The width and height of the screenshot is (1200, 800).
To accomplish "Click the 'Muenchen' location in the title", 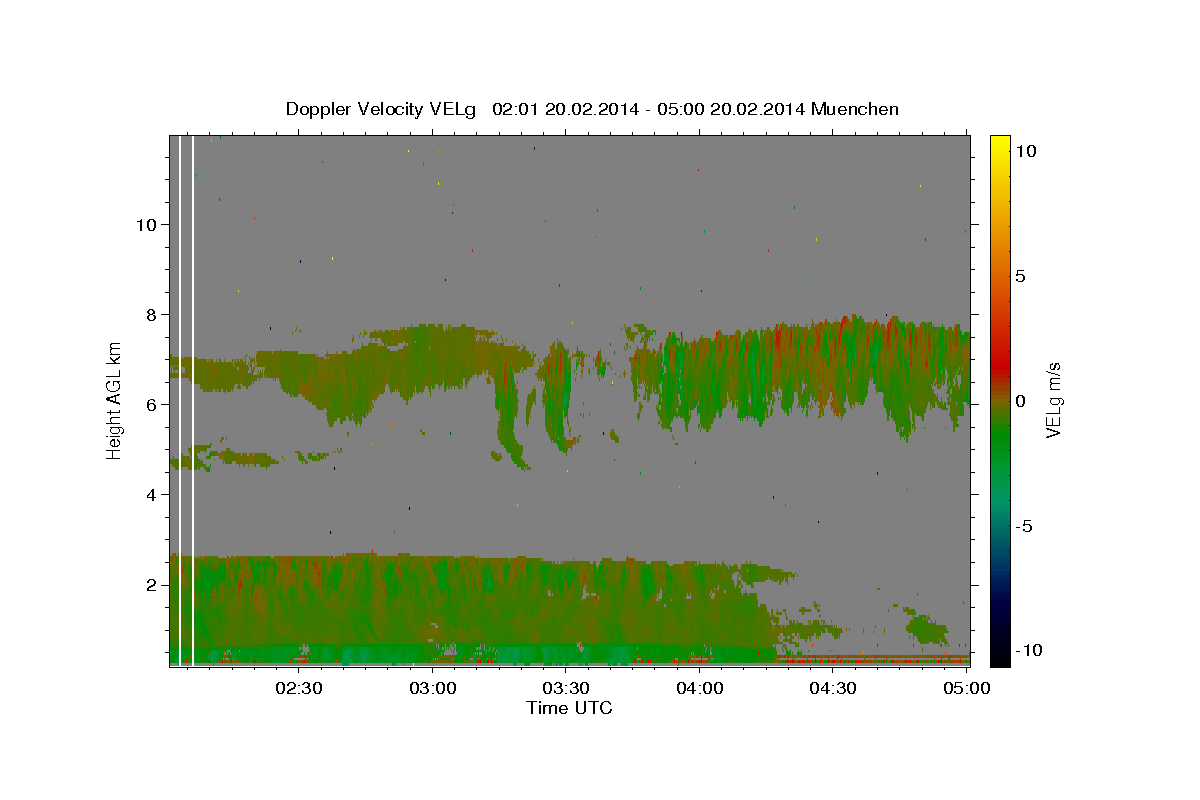I will tap(855, 109).
